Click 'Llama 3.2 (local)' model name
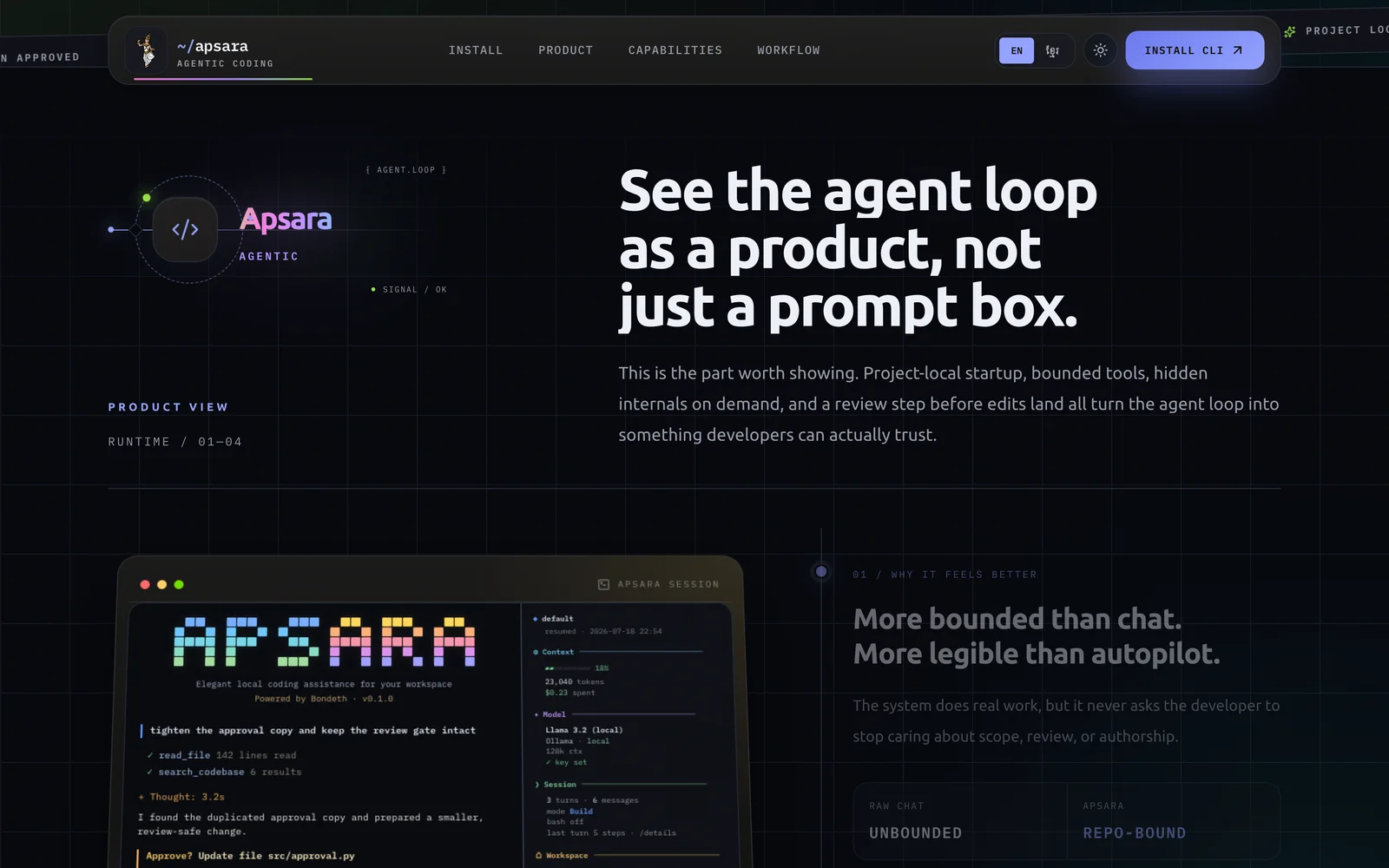 click(584, 730)
